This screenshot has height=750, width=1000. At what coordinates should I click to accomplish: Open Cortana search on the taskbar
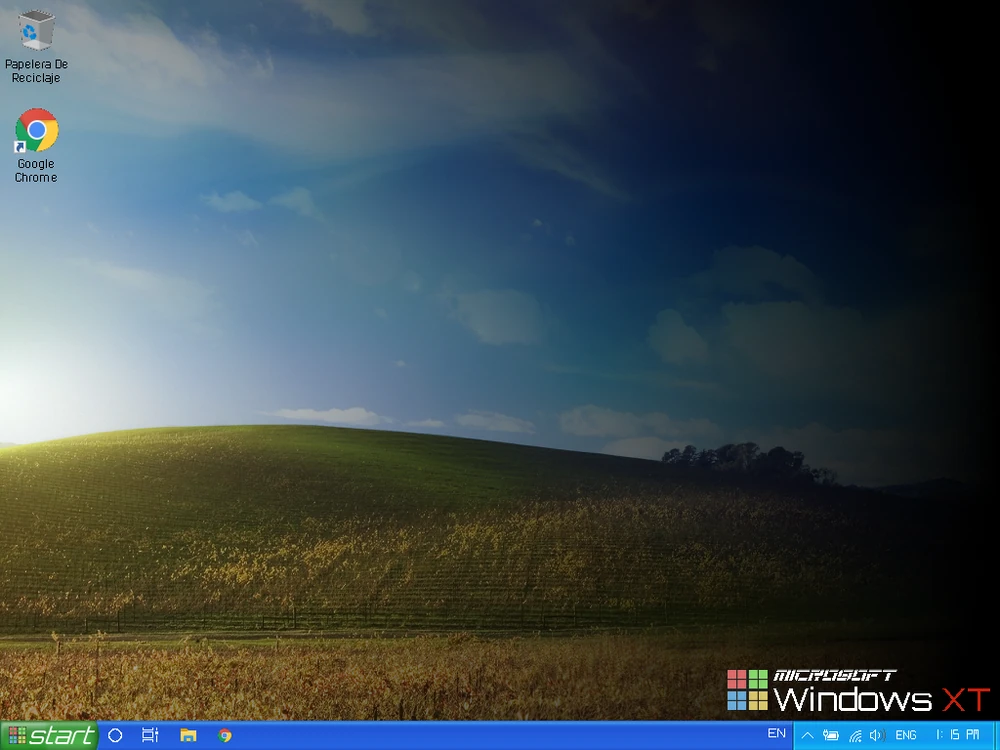coord(114,735)
